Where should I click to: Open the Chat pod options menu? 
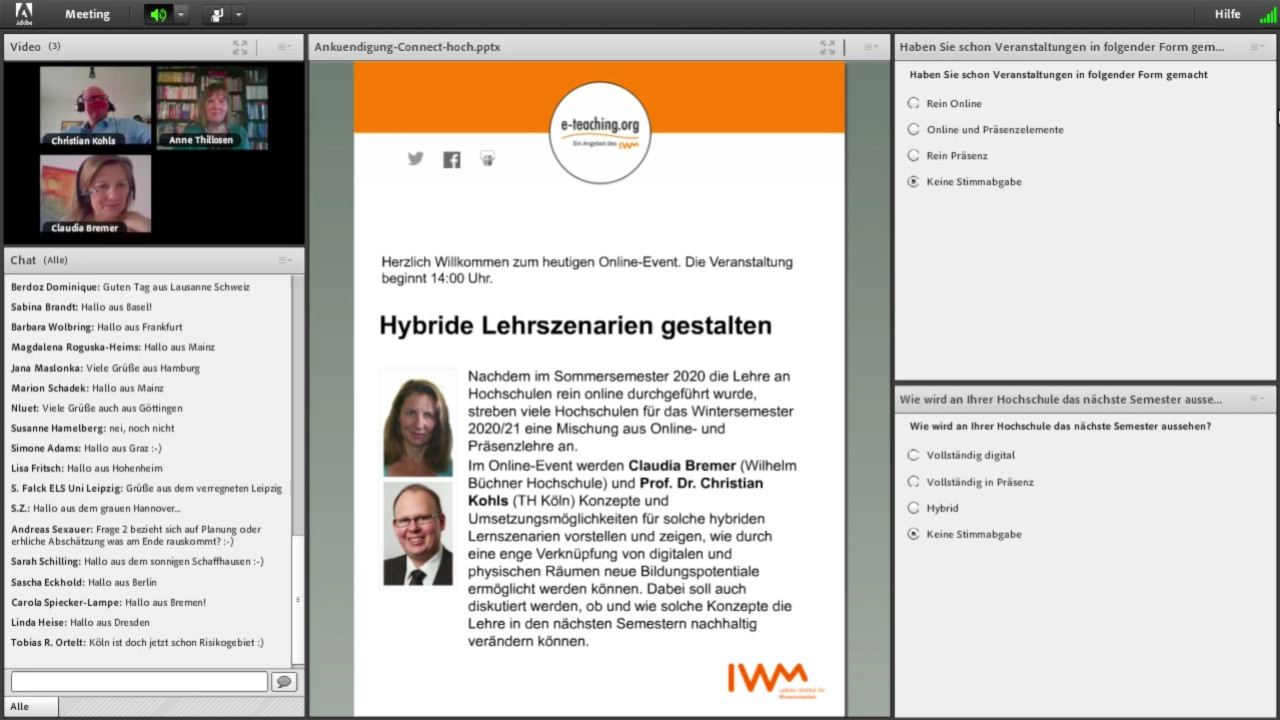284,260
